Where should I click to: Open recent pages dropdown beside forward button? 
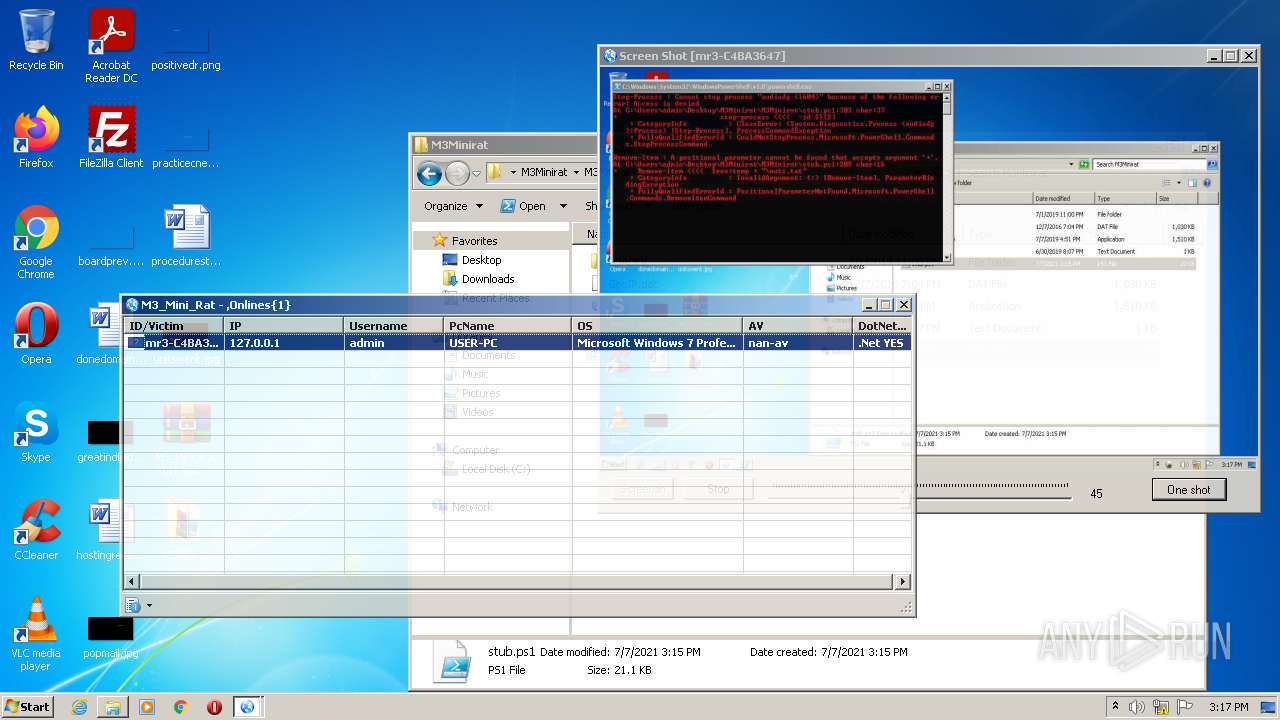pos(477,174)
